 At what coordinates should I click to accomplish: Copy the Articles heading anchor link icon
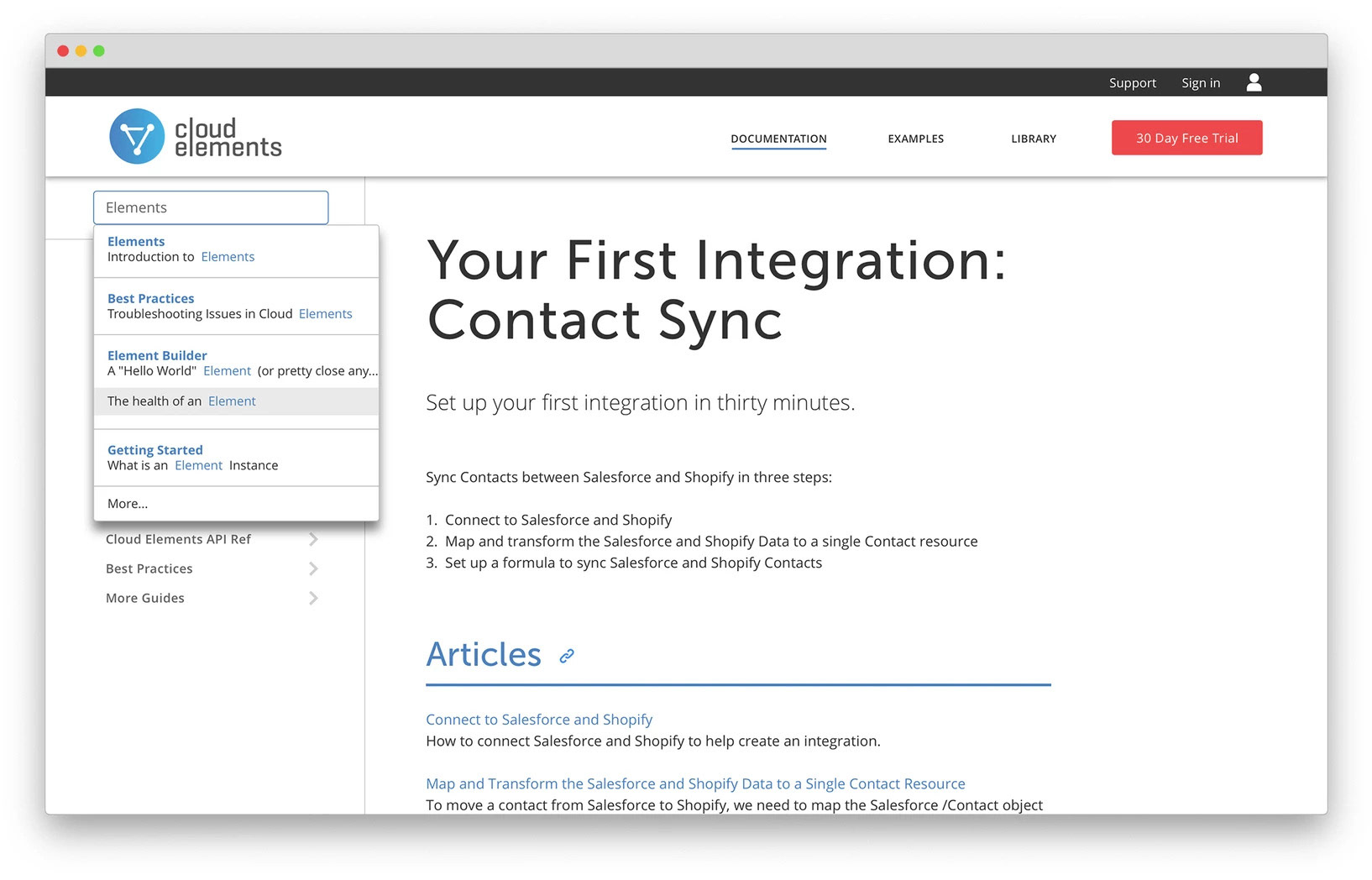point(567,656)
